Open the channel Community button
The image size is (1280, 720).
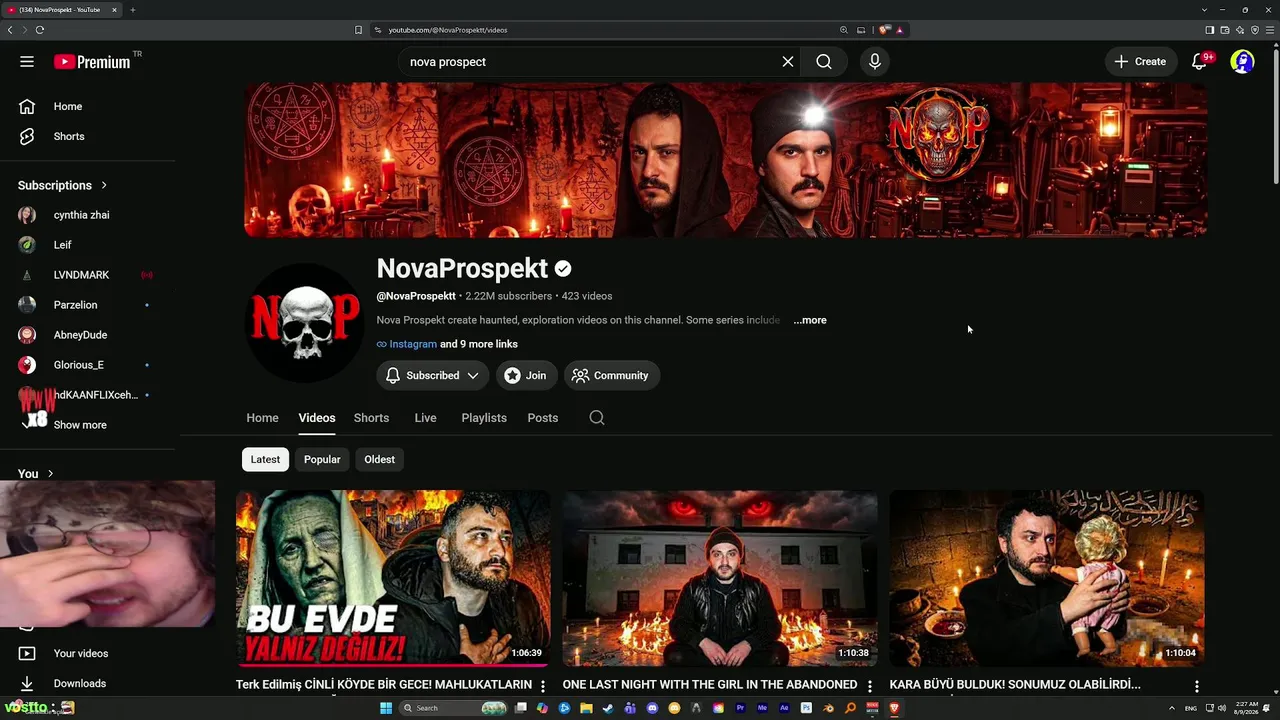tap(611, 376)
